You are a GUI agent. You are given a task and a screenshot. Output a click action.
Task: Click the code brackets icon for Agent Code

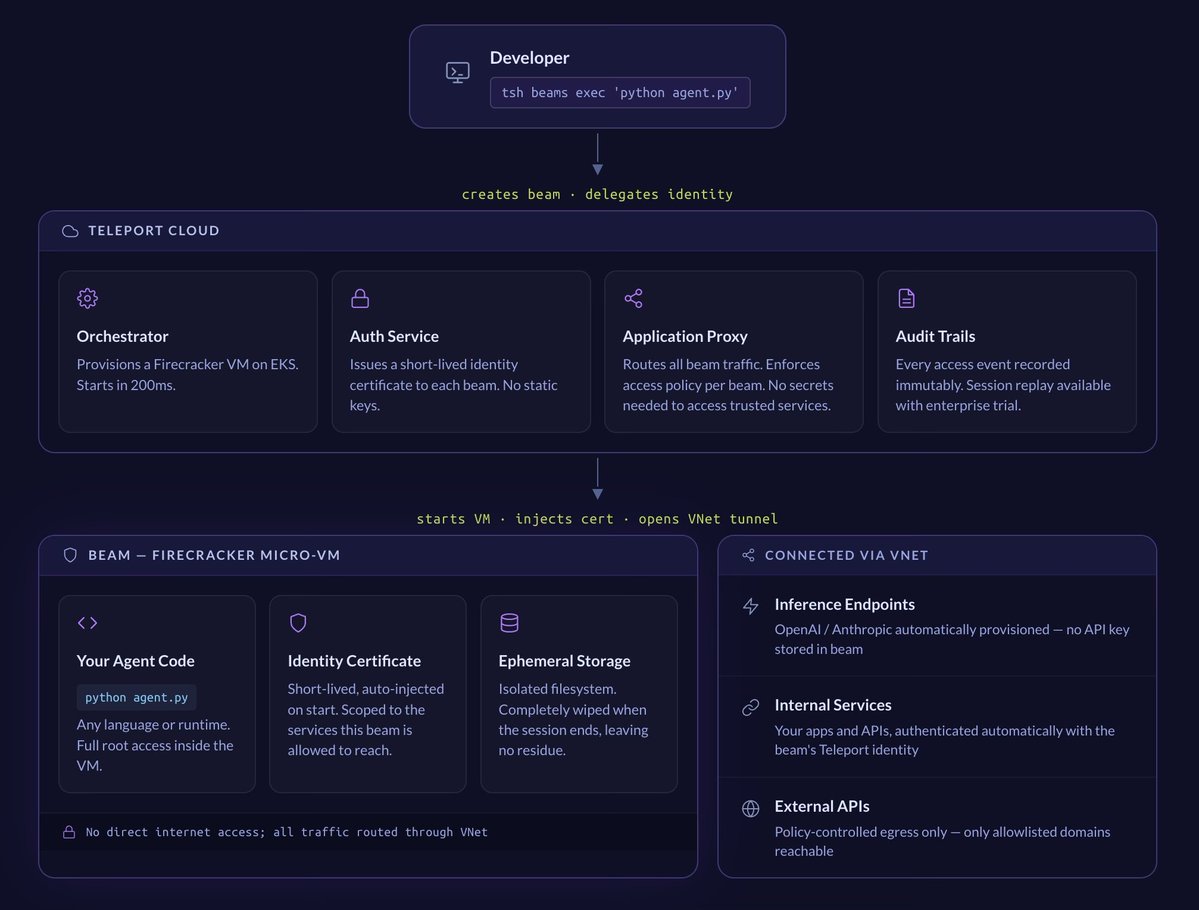coord(87,622)
